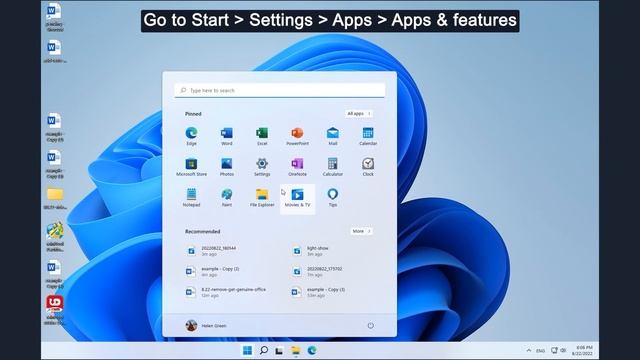640x360 pixels.
Task: Open the Edge app in Pinned
Action: tap(191, 136)
